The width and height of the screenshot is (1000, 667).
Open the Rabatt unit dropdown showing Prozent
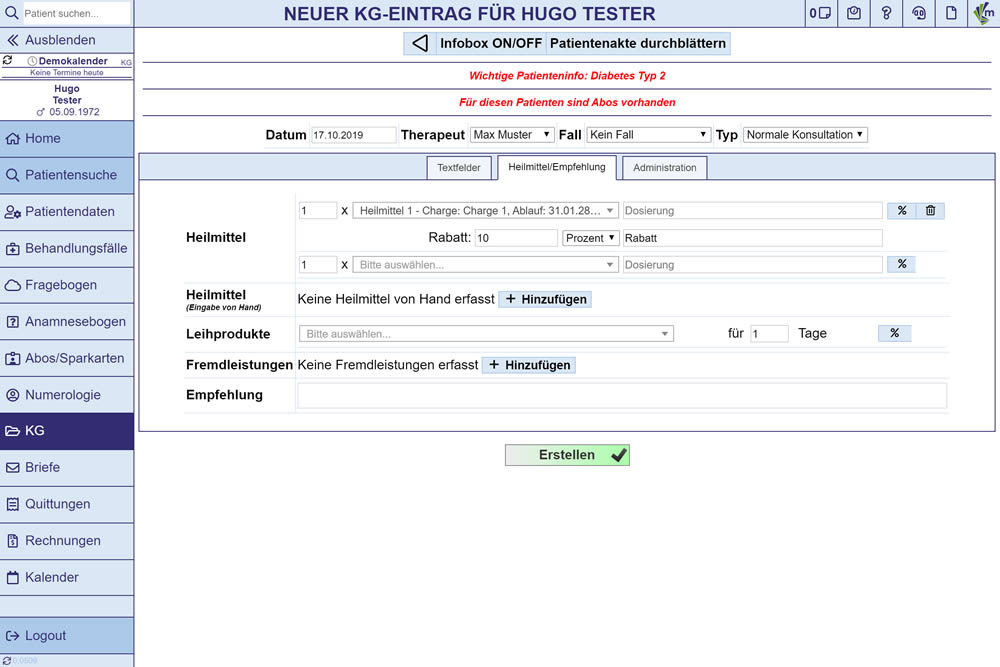pos(591,238)
